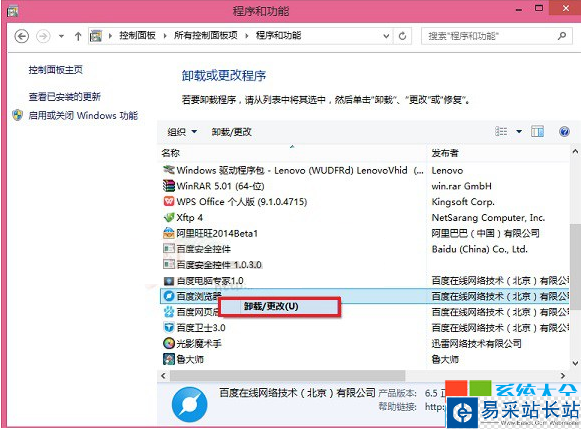The height and width of the screenshot is (429, 581).
Task: Sort list by 发布者 column header
Action: click(x=445, y=153)
